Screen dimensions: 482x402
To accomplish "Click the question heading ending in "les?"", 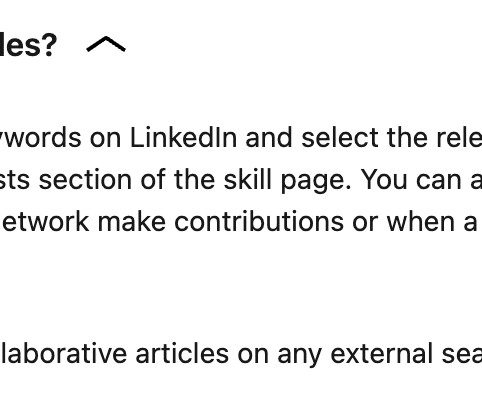I will point(28,45).
